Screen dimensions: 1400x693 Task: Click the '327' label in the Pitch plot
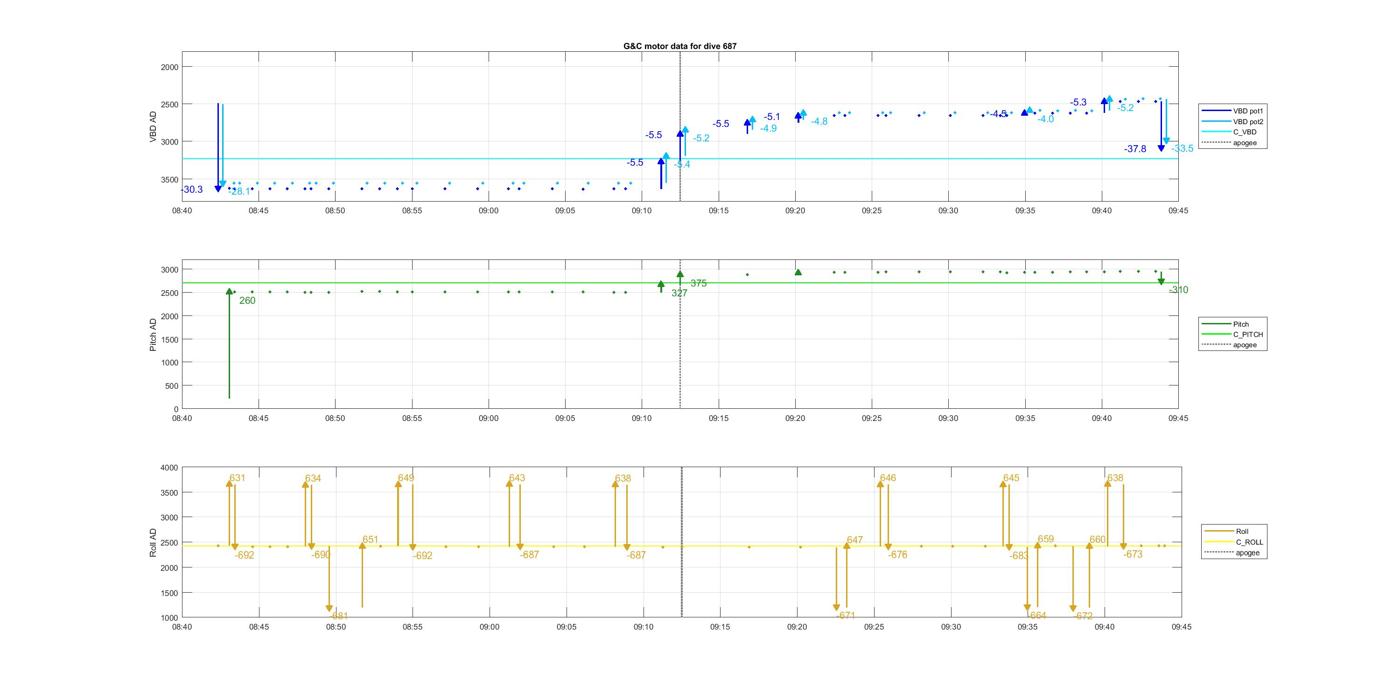point(679,293)
